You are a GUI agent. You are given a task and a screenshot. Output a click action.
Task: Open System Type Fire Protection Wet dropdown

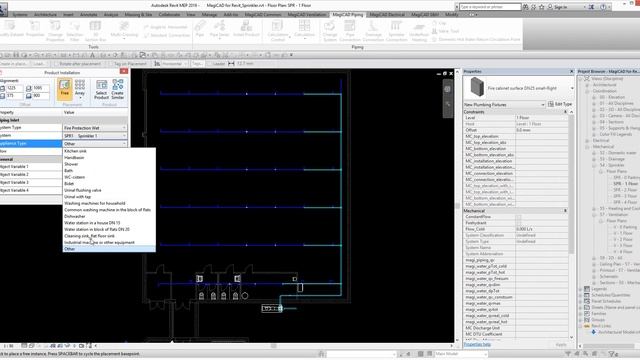[x=95, y=128]
